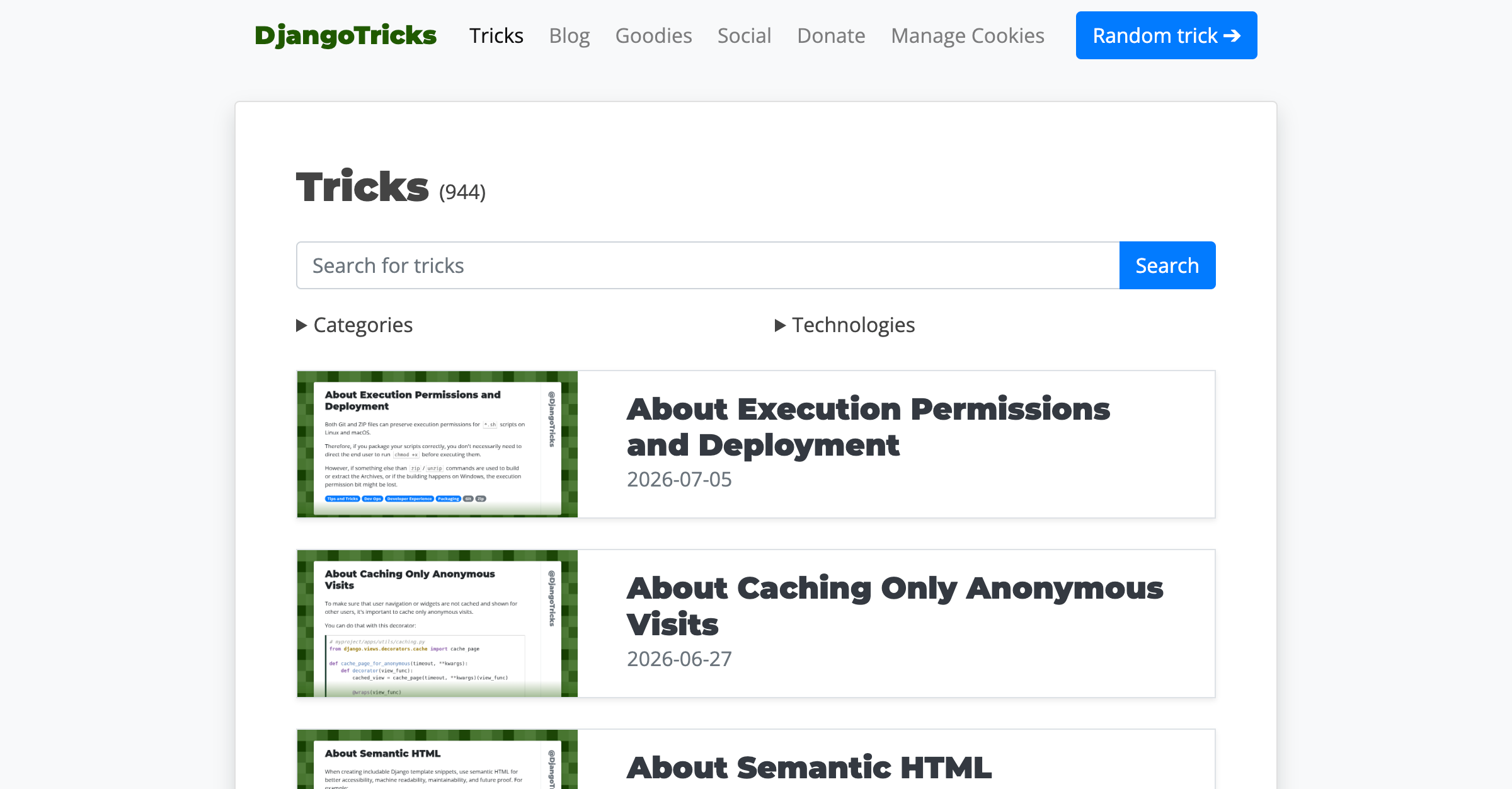Open About Caching Only Anonymous Visits title
Screen dimensions: 1512x789
895,606
